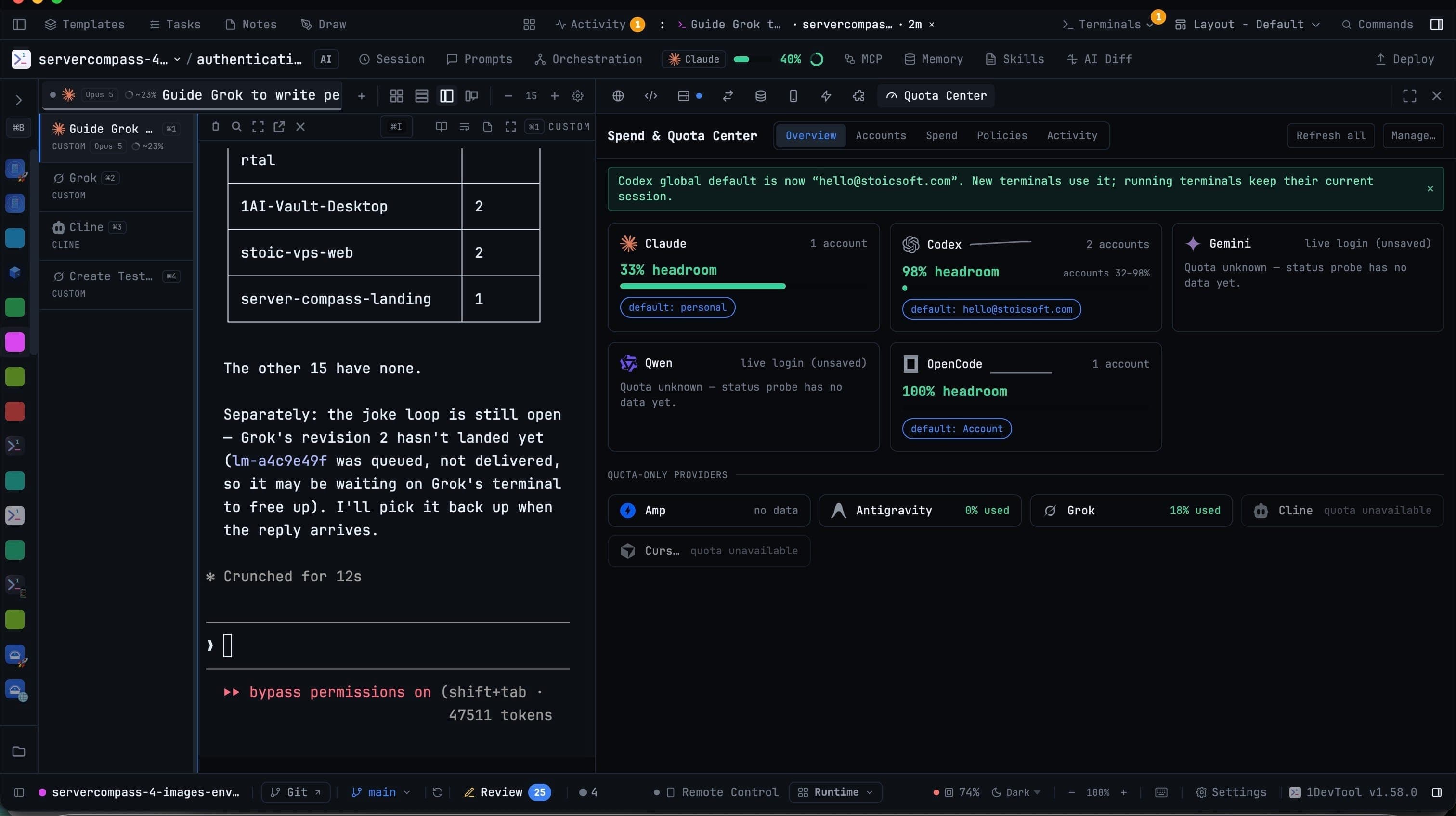Screen dimensions: 1456x816
Task: Toggle the AI badge button
Action: click(x=326, y=59)
